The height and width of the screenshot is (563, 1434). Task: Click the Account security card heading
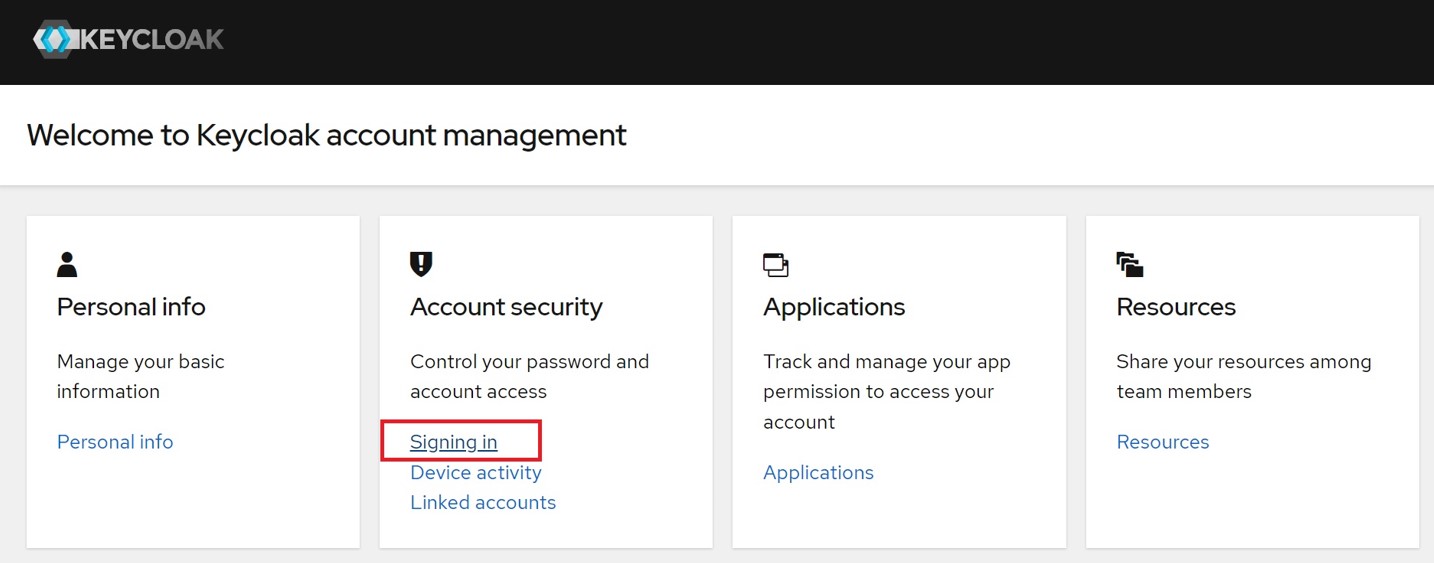506,307
